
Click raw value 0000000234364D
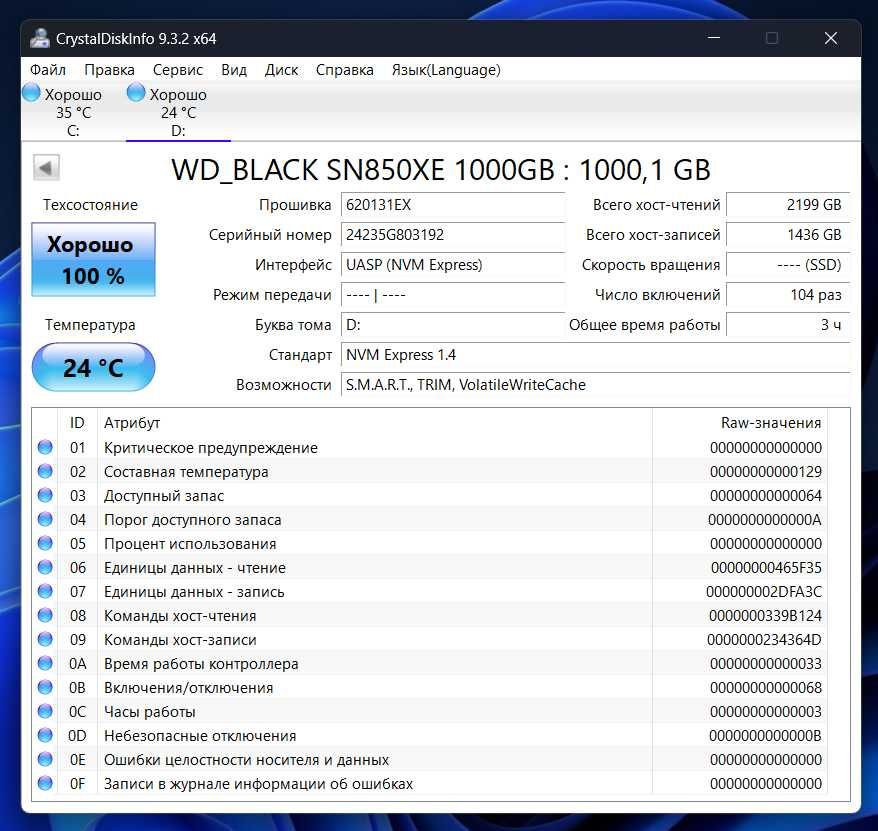tap(764, 639)
